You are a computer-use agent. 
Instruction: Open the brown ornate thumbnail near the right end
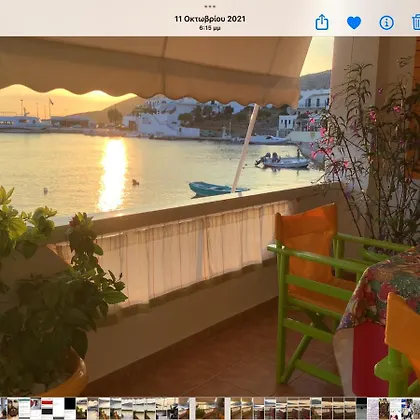pyautogui.click(x=384, y=408)
